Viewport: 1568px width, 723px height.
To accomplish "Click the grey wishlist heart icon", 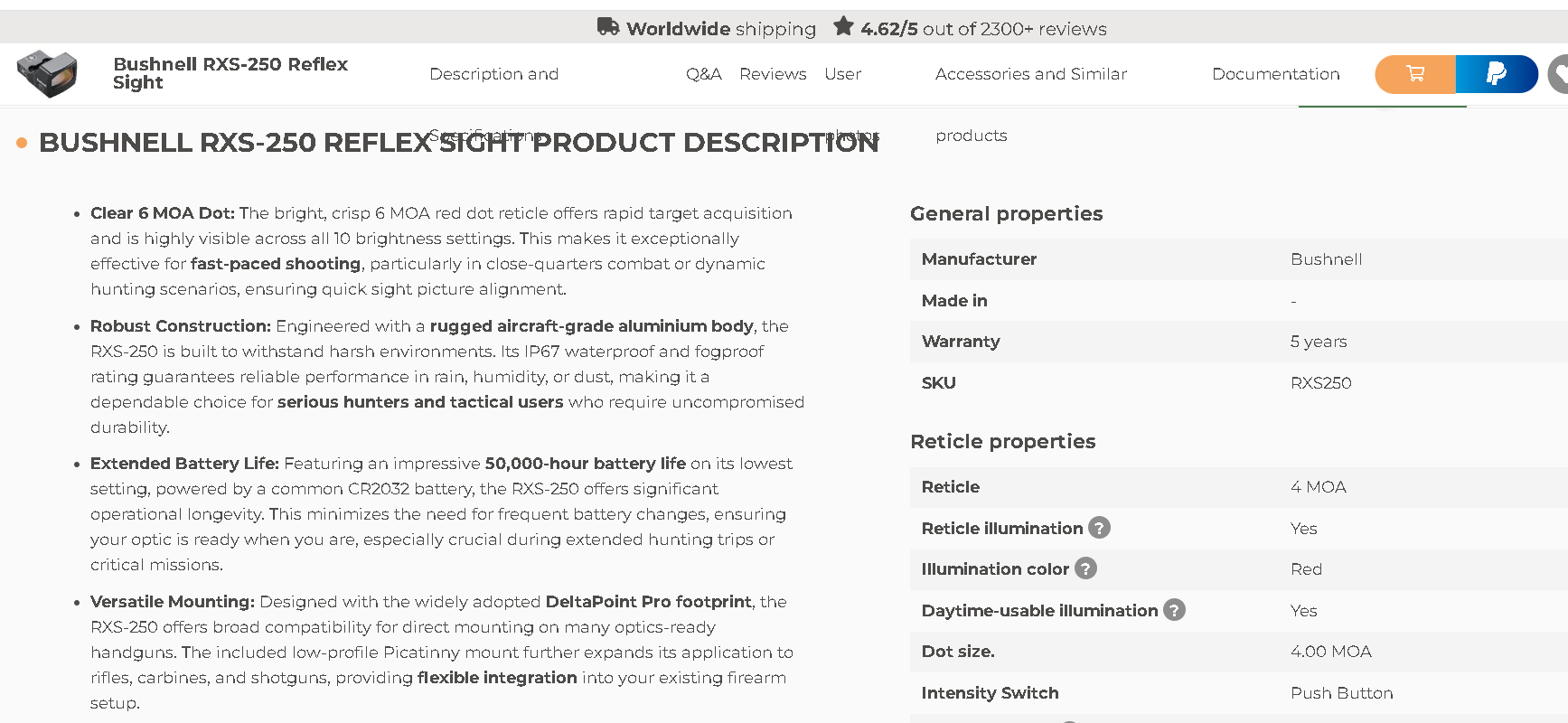I will click(1559, 74).
